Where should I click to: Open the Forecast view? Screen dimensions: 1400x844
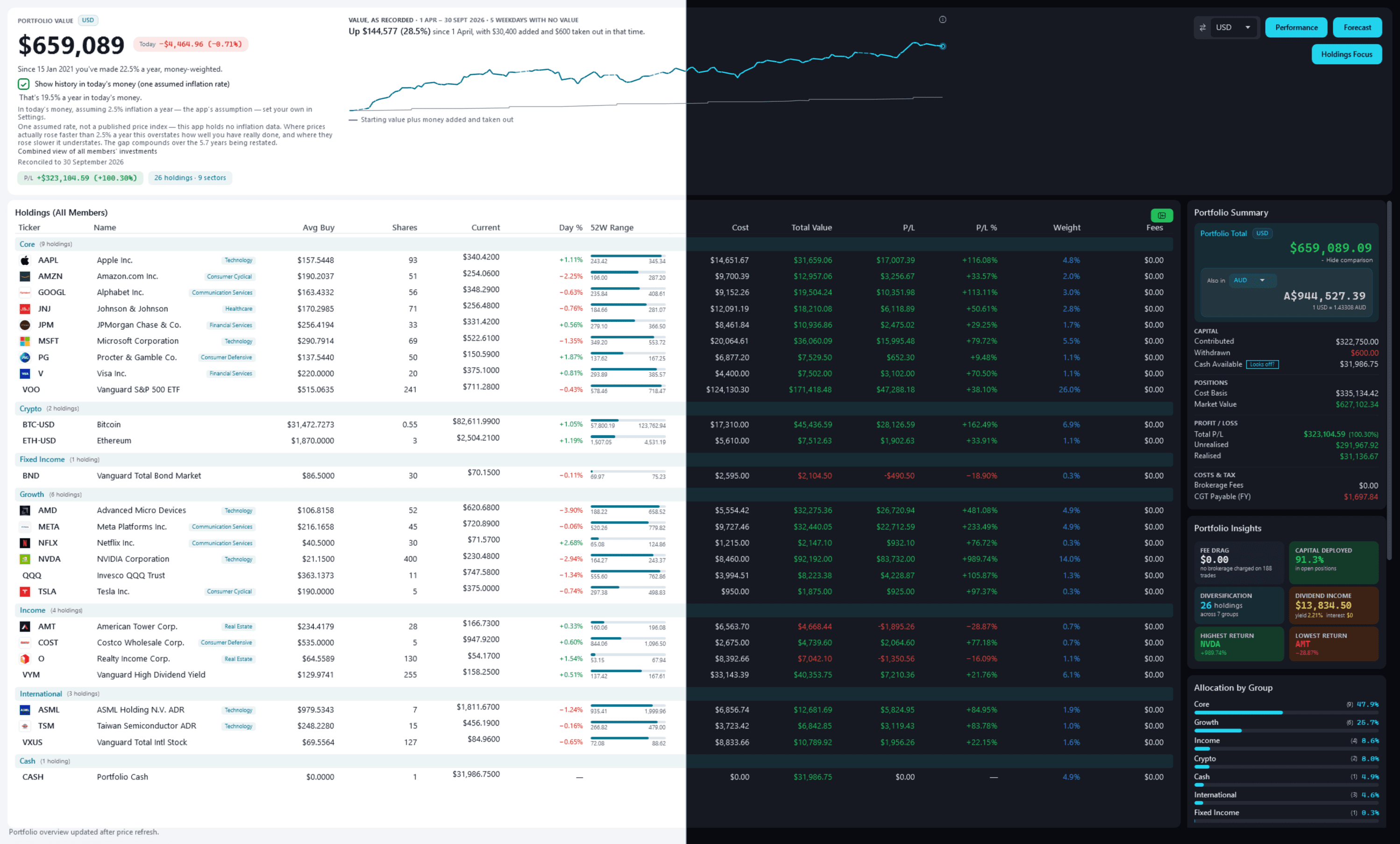tap(1357, 27)
